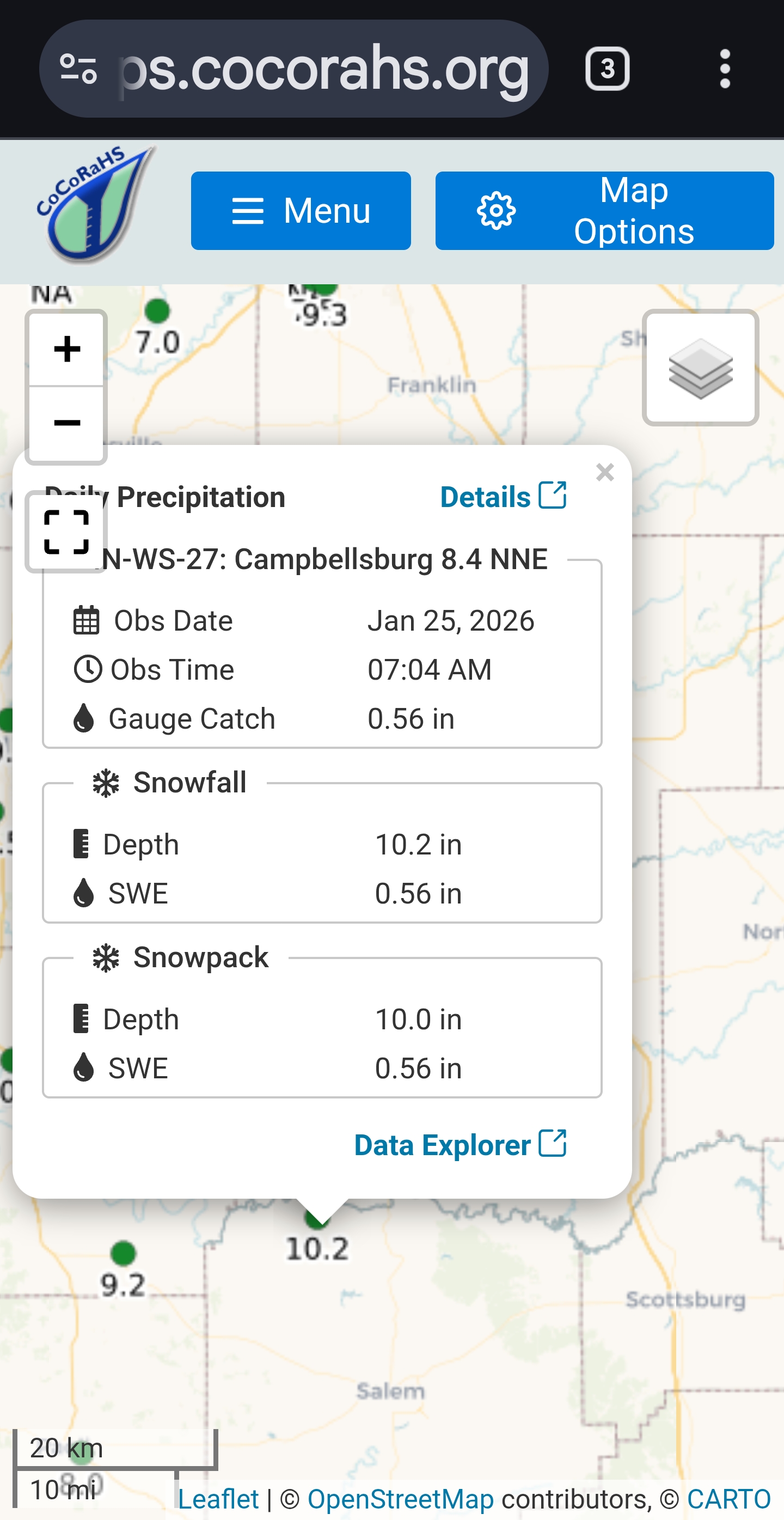Open Chrome's three-dot overflow menu
The width and height of the screenshot is (784, 1520).
[x=725, y=69]
